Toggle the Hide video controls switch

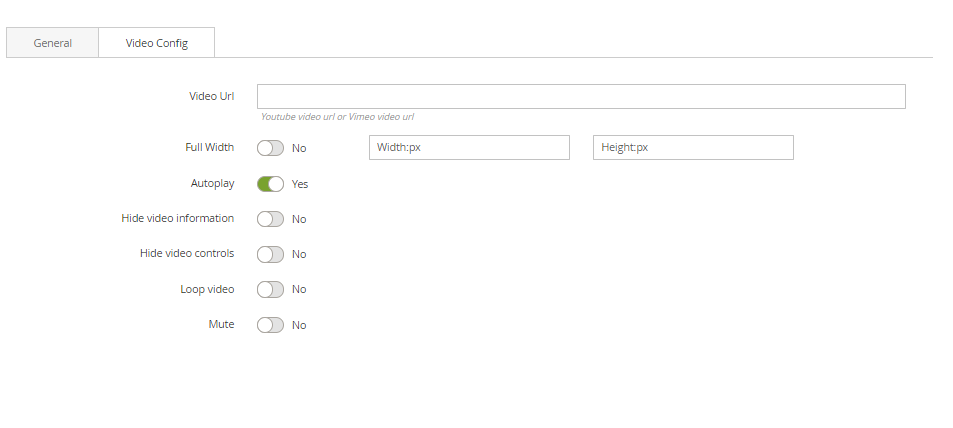point(271,254)
